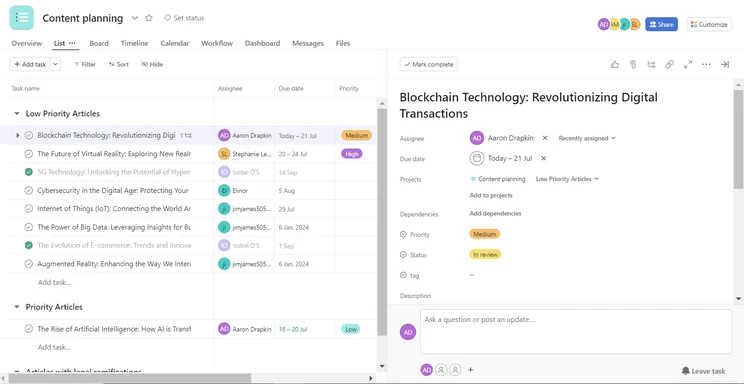This screenshot has height=384, width=744.
Task: Switch to the Dashboard tab
Action: point(262,43)
